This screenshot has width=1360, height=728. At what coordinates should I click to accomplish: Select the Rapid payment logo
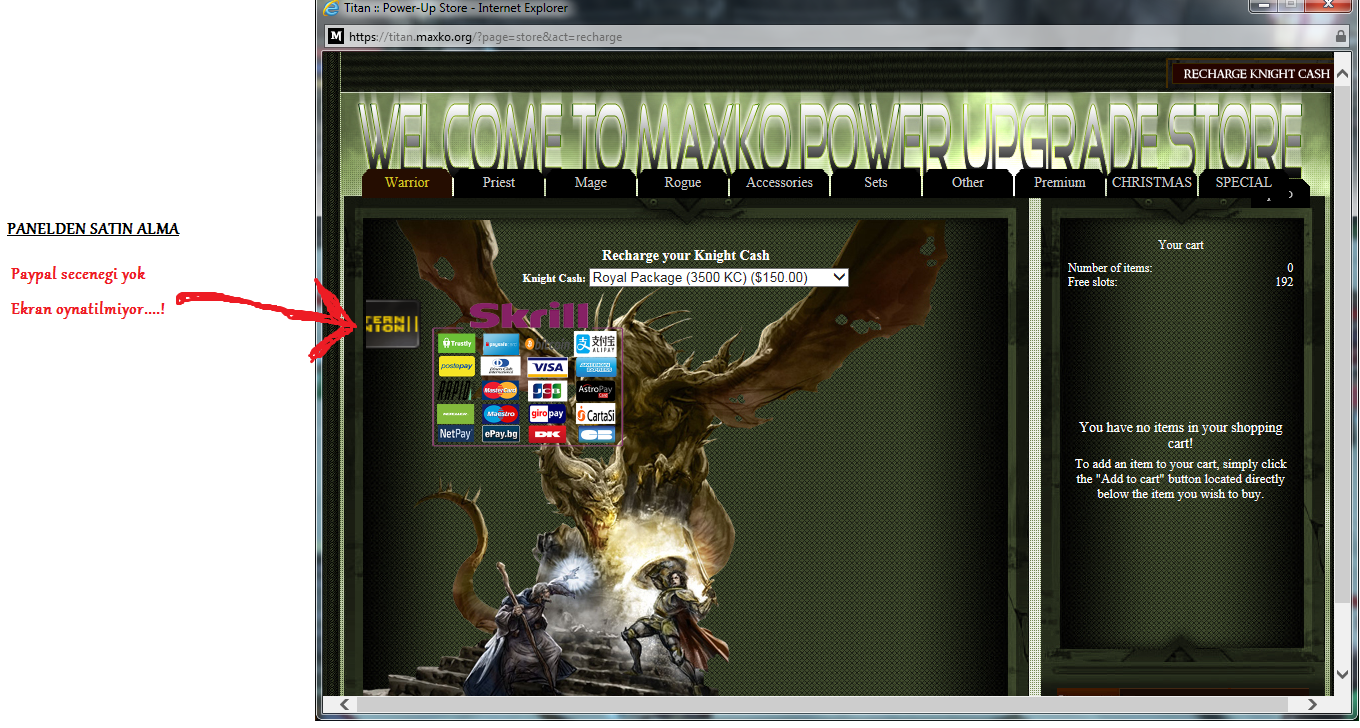(454, 390)
